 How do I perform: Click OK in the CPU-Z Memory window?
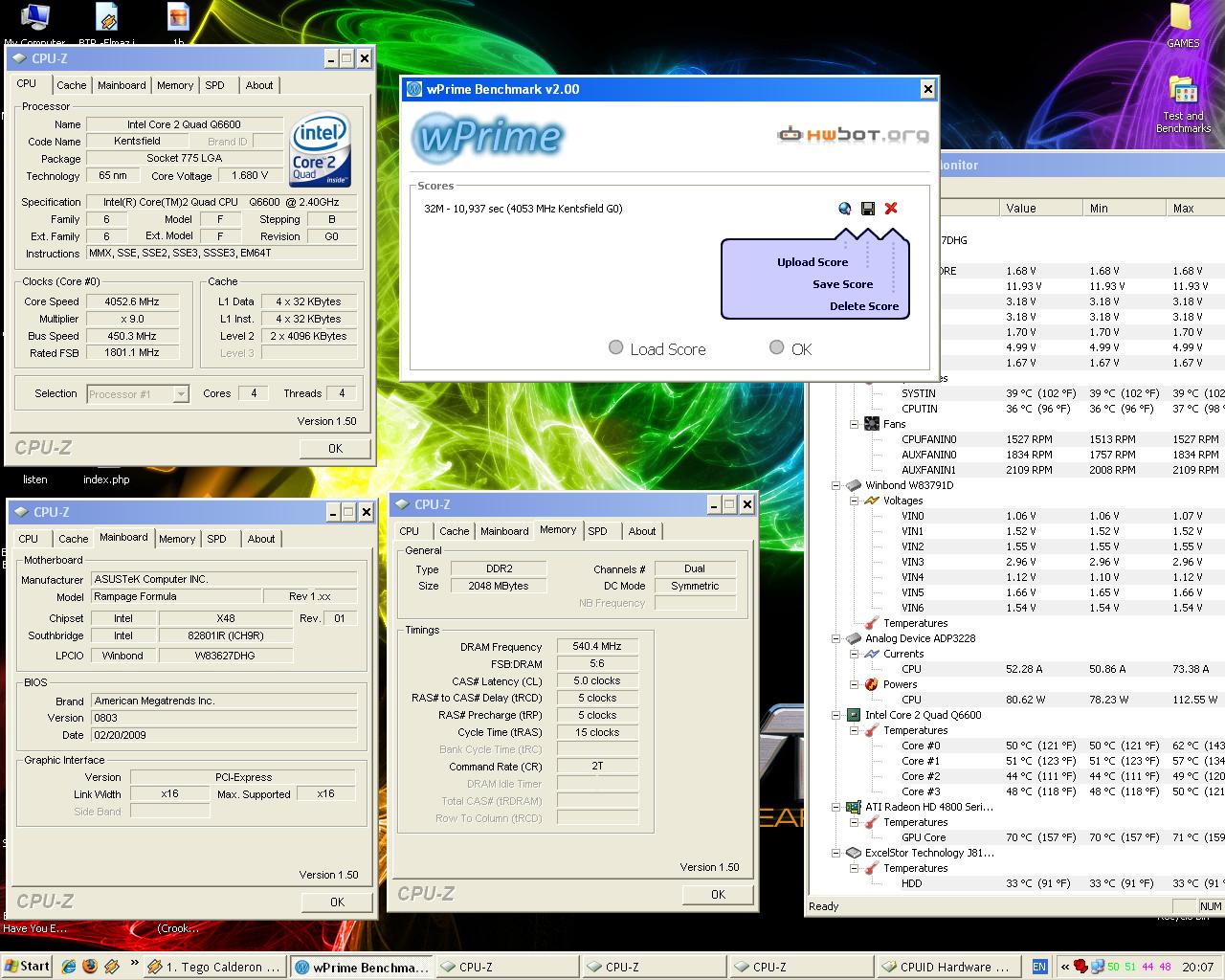pos(718,894)
